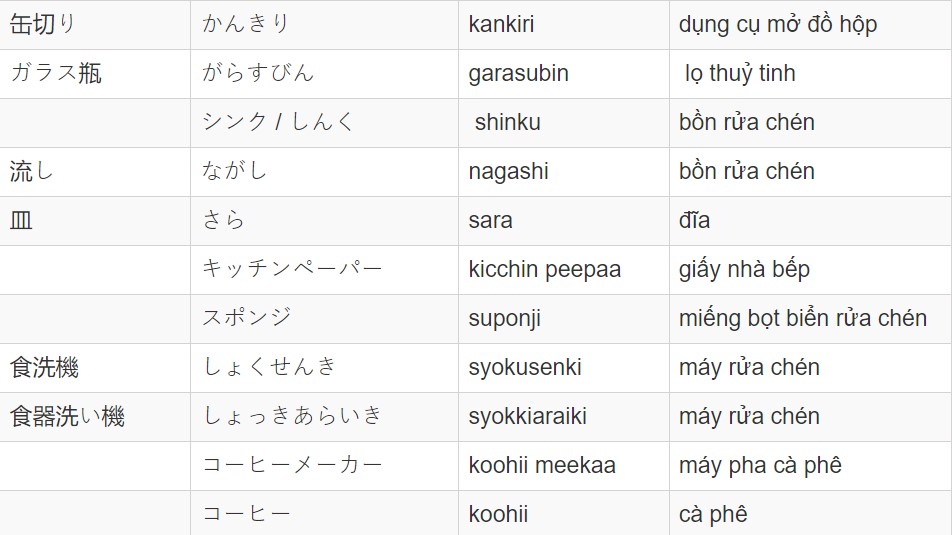Click the Vietnamese meaning đĩa

(694, 220)
